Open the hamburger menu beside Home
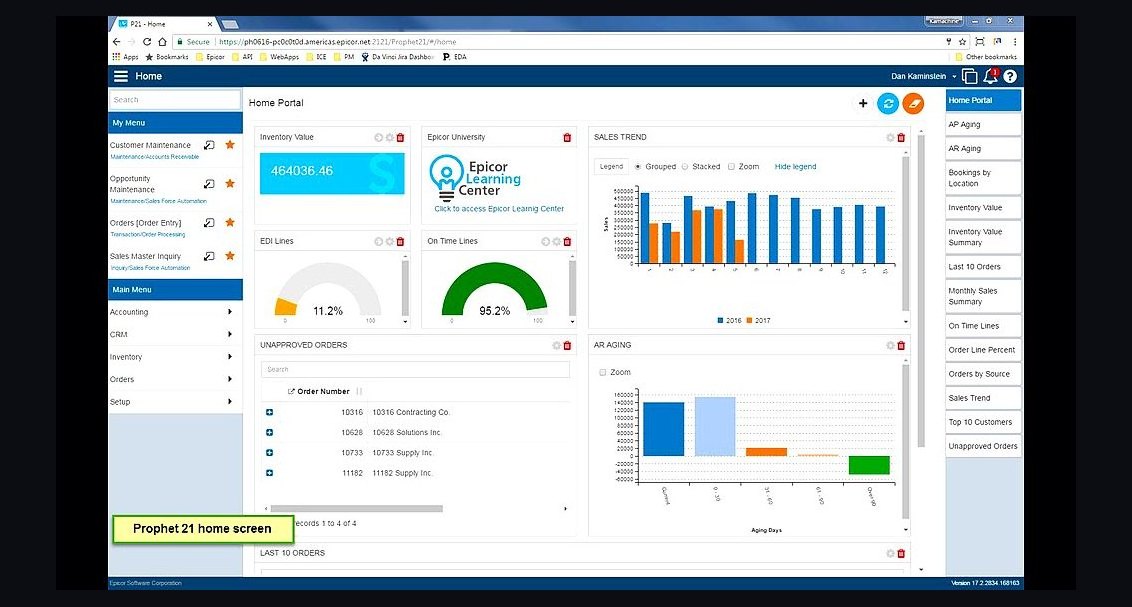The height and width of the screenshot is (607, 1132). click(x=121, y=76)
